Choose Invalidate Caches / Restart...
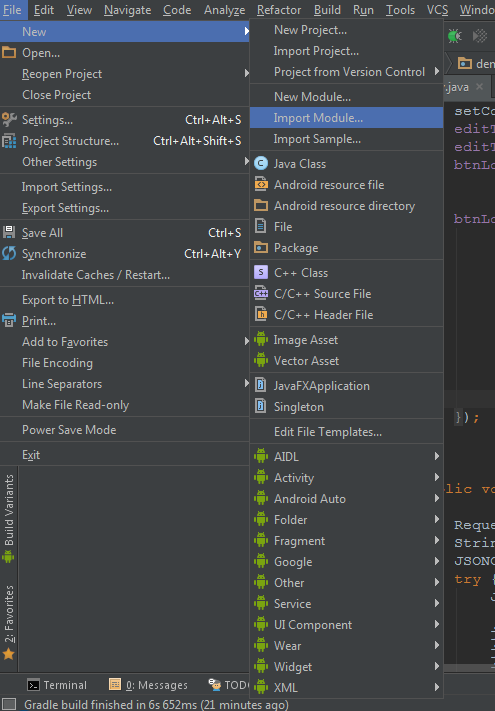Viewport: 495px width, 711px height. click(125, 275)
